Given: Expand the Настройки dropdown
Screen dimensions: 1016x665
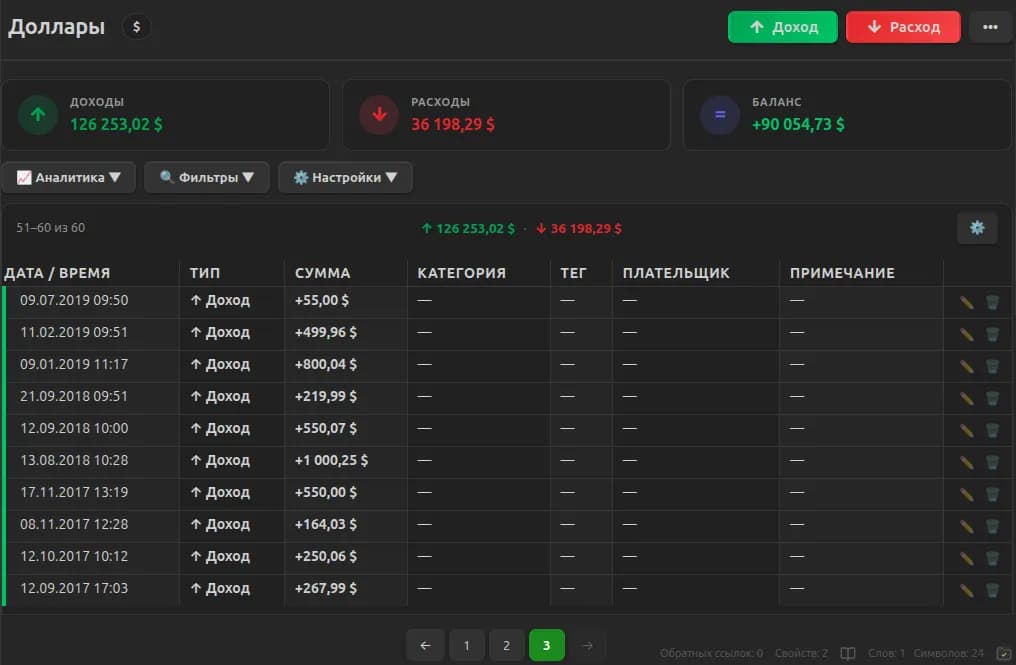Looking at the screenshot, I should [345, 177].
